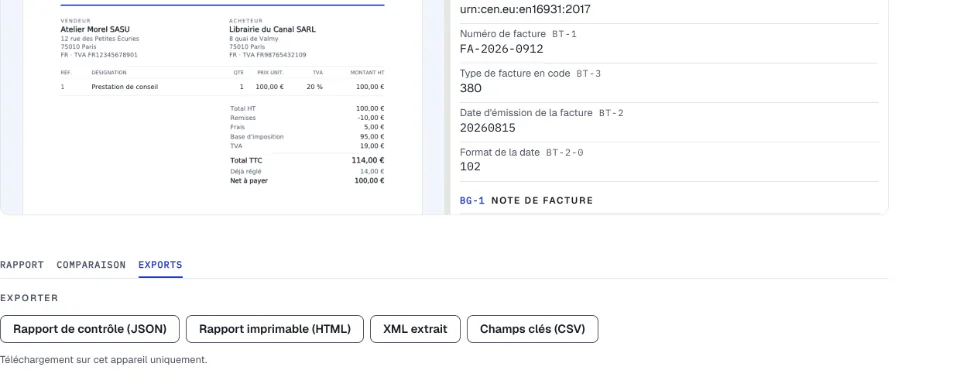Export Champs clés (CSV)

click(x=533, y=329)
